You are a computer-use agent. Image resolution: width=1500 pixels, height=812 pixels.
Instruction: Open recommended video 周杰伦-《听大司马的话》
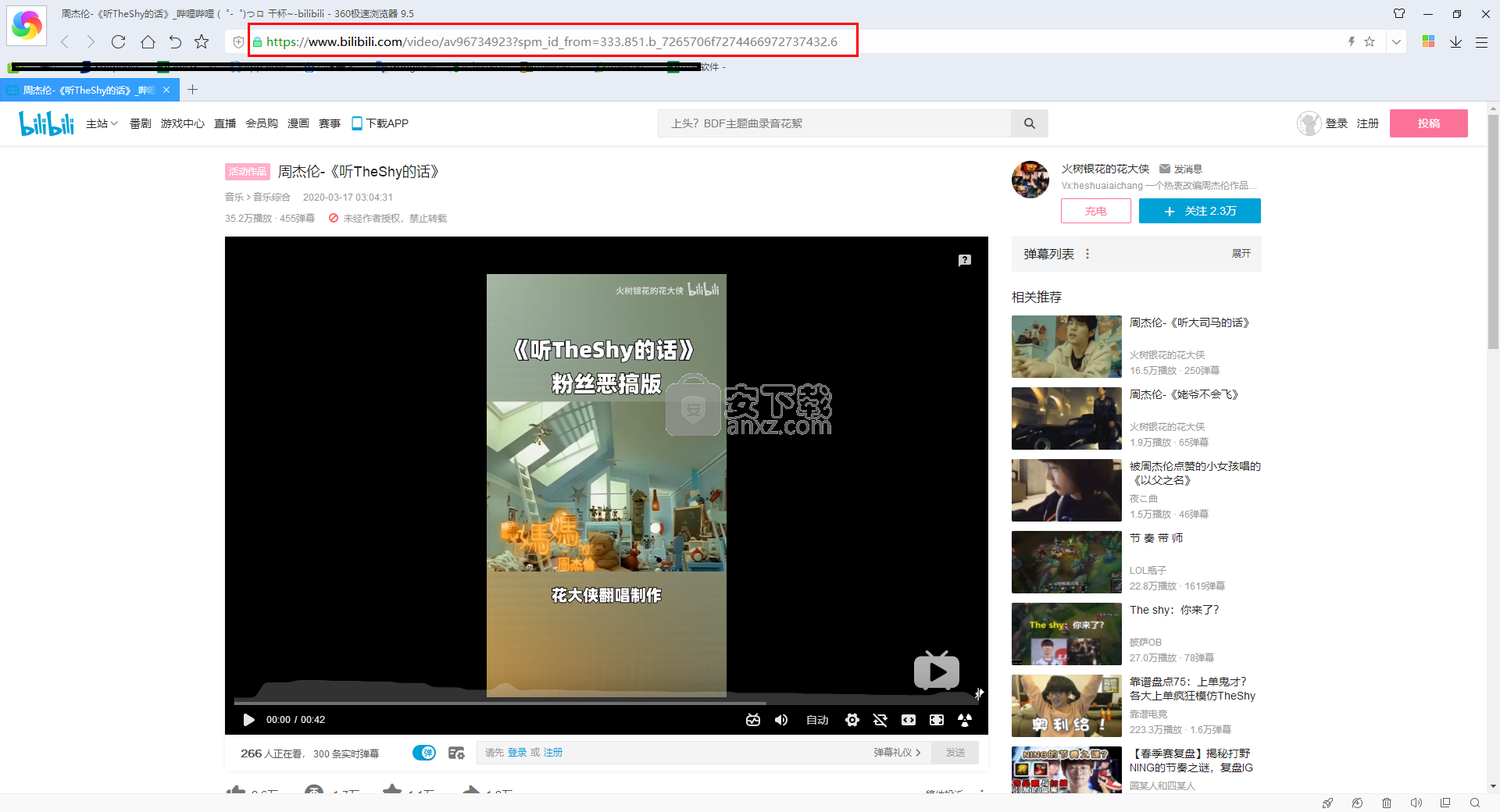pyautogui.click(x=1189, y=322)
